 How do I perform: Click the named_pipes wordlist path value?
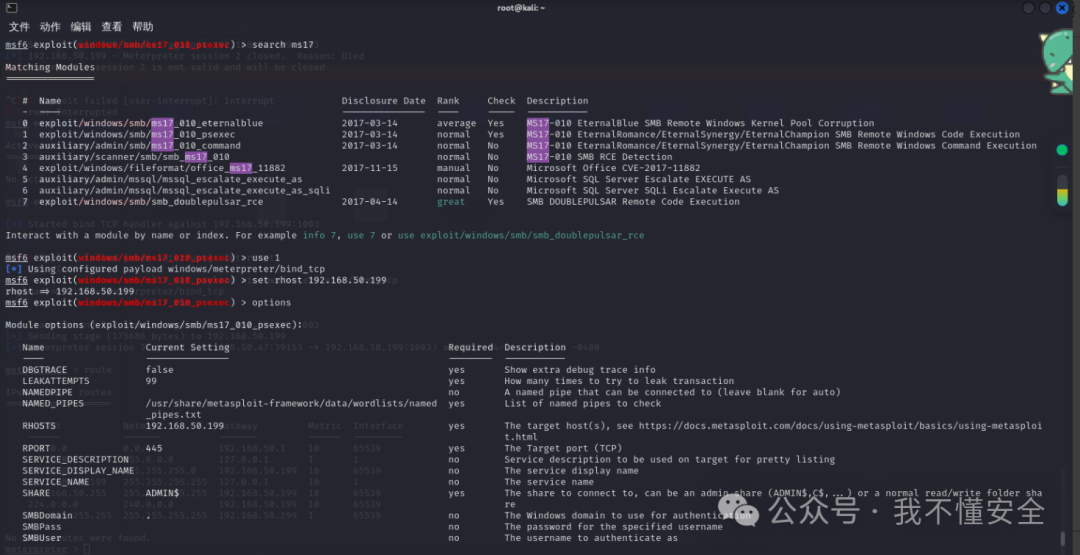pos(291,409)
